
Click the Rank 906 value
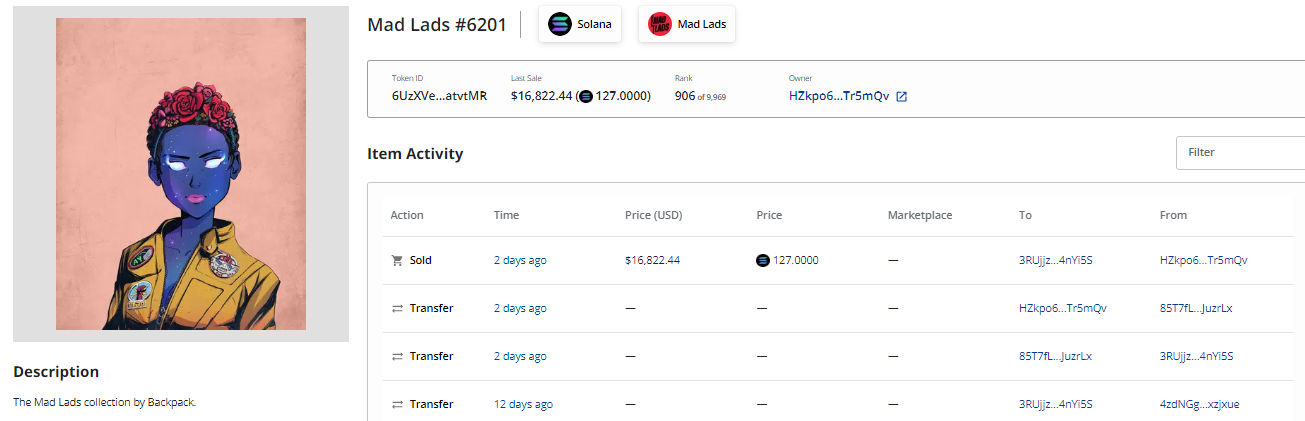(685, 96)
